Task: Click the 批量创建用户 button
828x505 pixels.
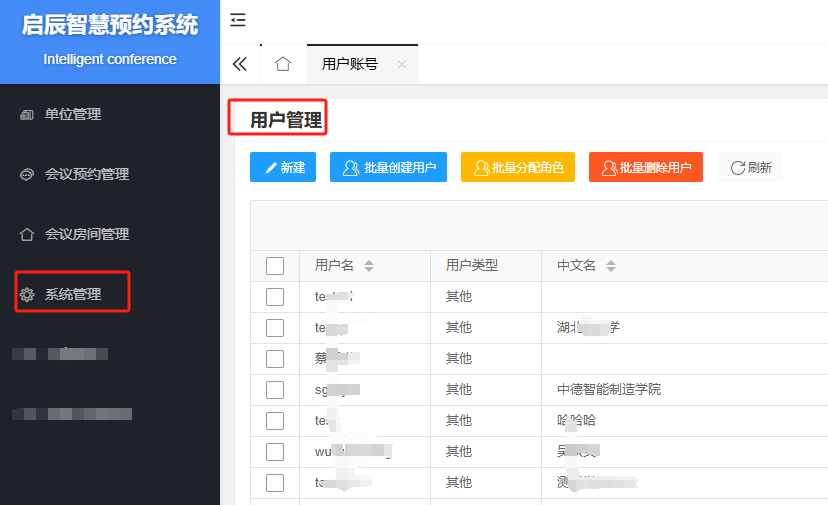Action: pos(388,167)
